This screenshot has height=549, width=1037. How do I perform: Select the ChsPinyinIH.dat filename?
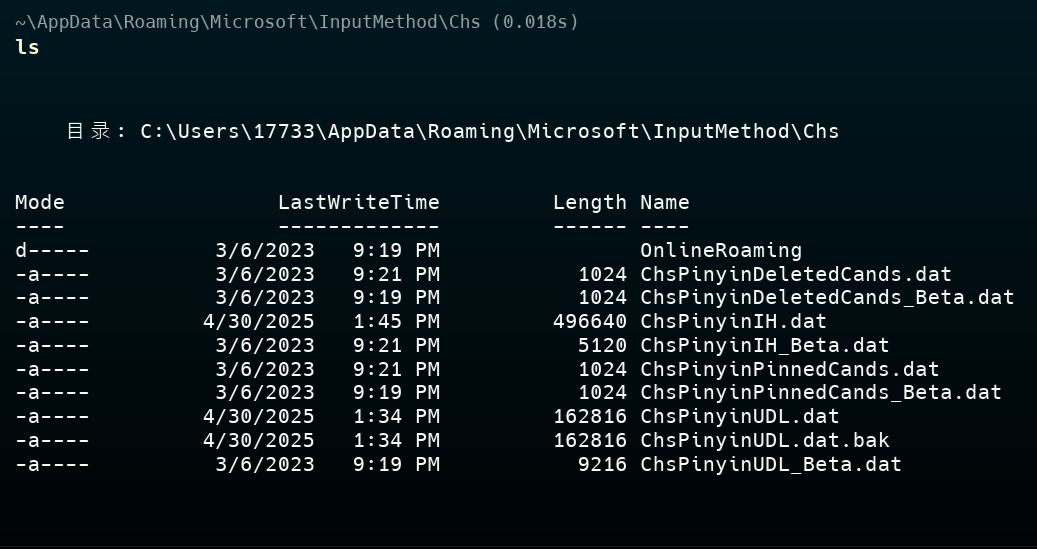click(x=733, y=322)
